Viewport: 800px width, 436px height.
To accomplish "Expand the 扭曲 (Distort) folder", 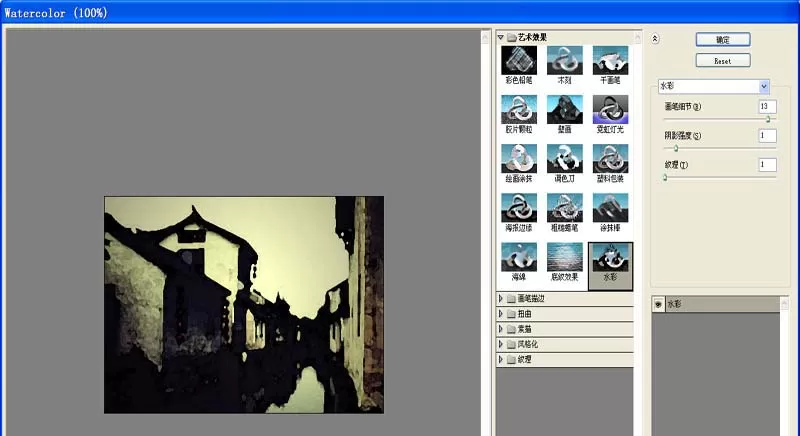I will point(501,314).
